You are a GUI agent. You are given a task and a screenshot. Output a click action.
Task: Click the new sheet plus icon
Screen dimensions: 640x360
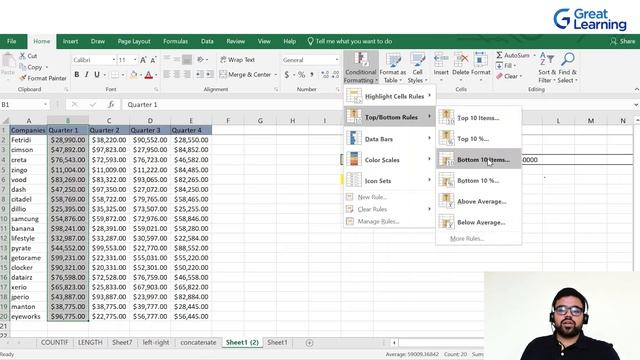coord(309,343)
